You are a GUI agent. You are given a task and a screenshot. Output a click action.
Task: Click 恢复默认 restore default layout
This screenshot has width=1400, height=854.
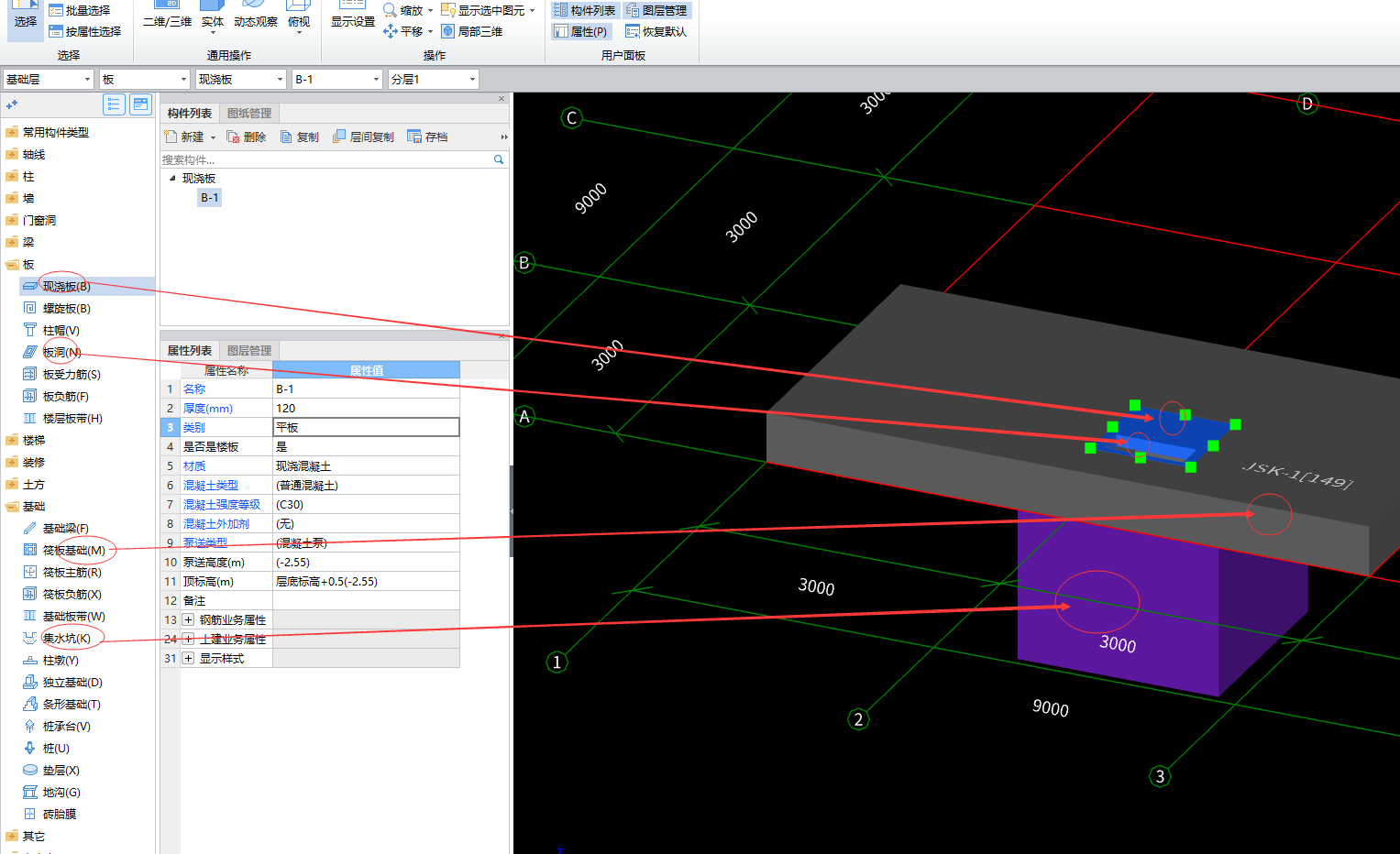click(x=656, y=31)
